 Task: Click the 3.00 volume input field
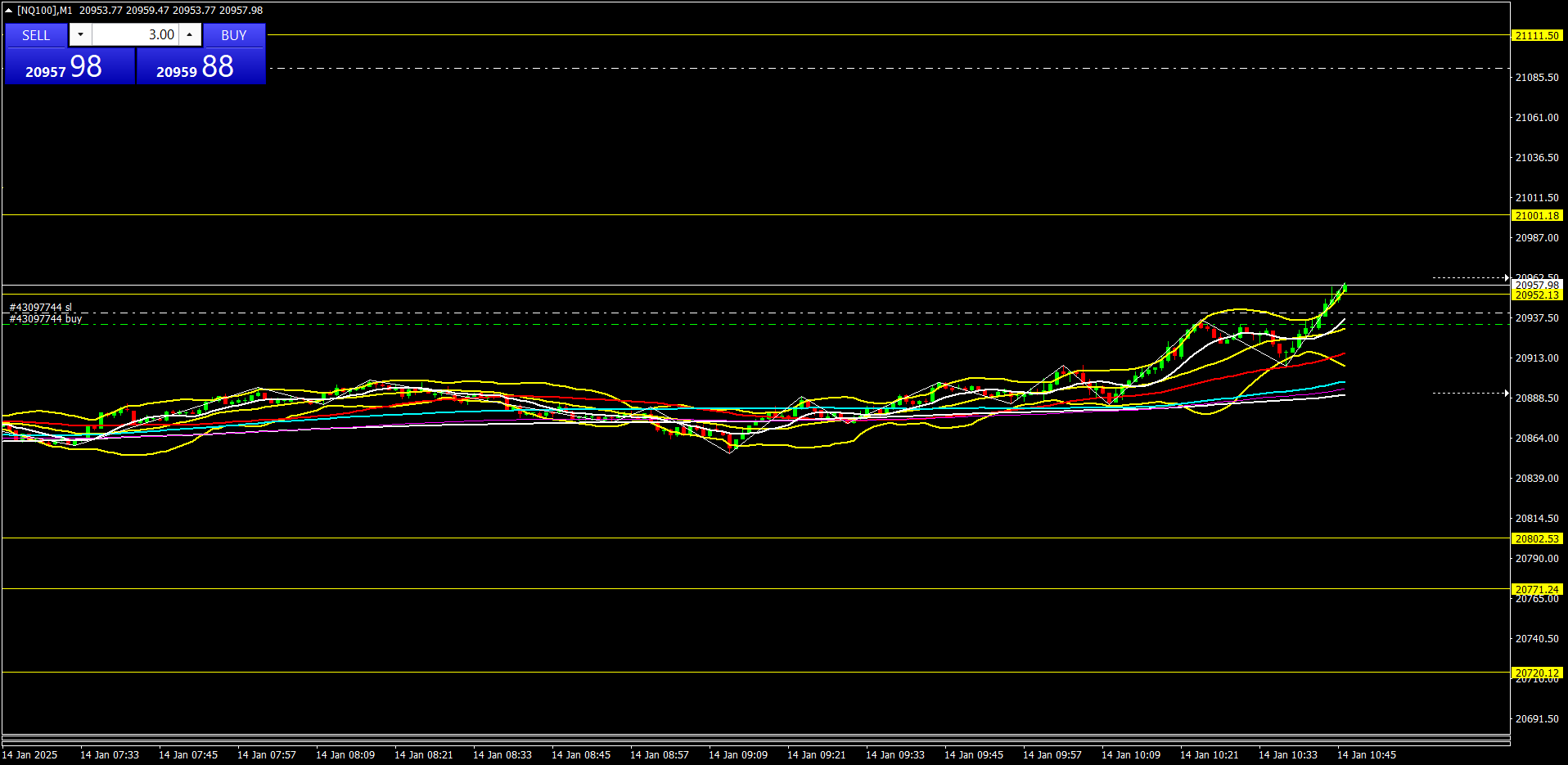[x=135, y=34]
